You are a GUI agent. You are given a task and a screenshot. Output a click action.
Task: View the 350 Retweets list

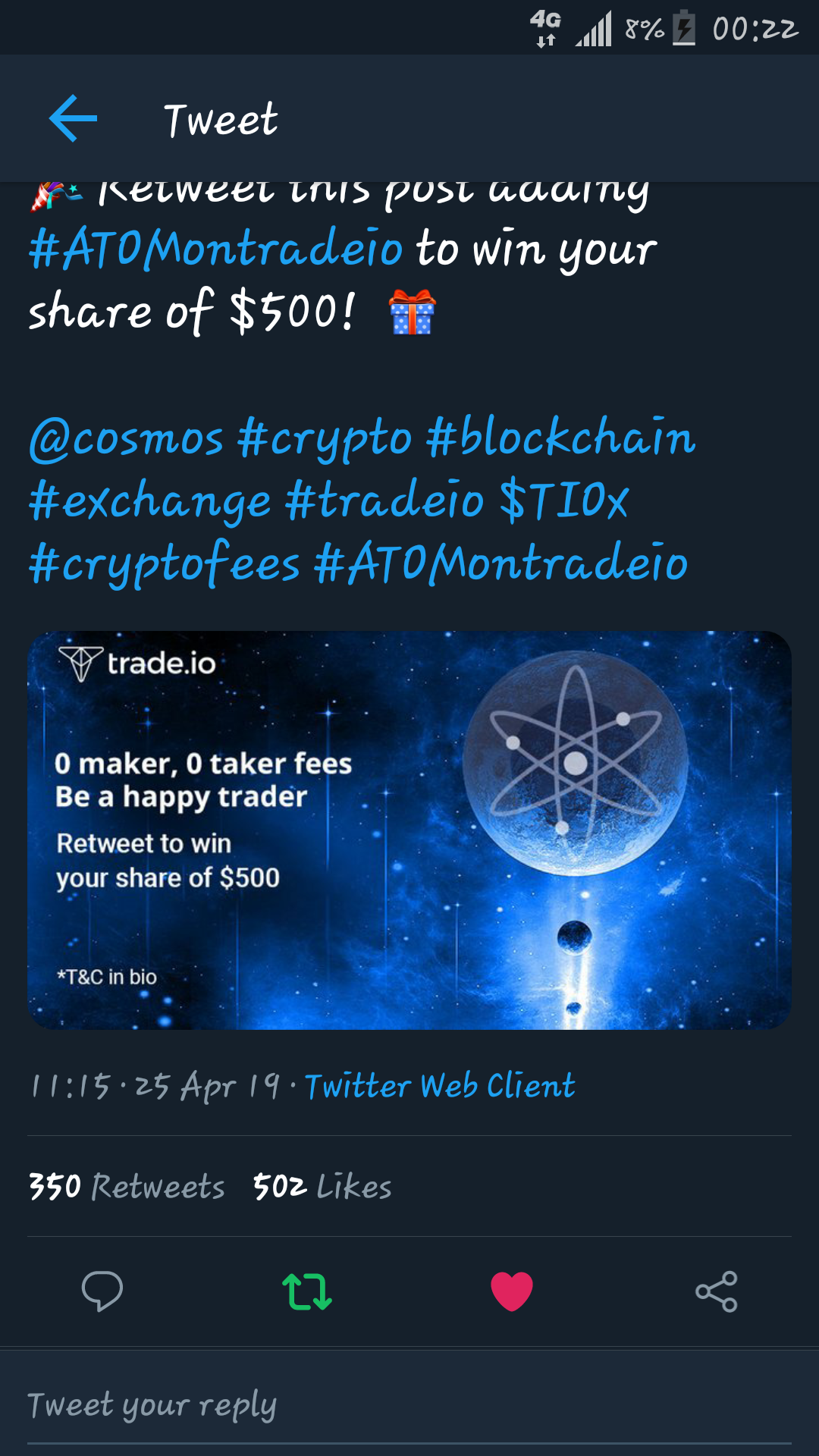click(x=127, y=1187)
